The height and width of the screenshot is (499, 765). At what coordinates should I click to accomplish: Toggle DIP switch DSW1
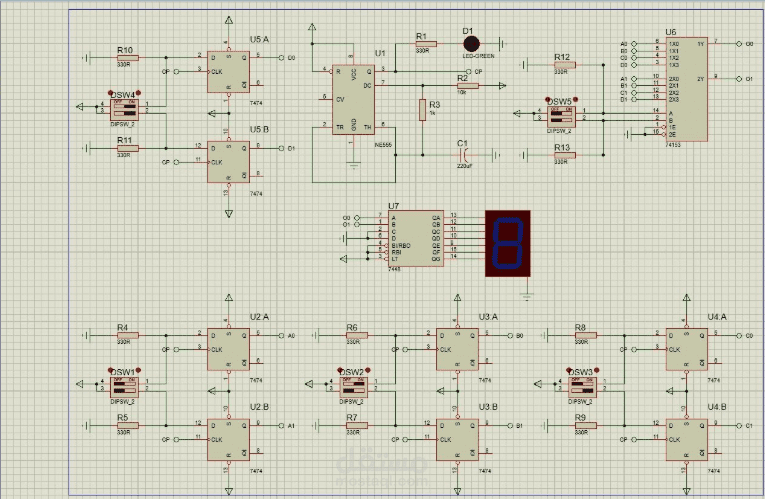click(124, 388)
